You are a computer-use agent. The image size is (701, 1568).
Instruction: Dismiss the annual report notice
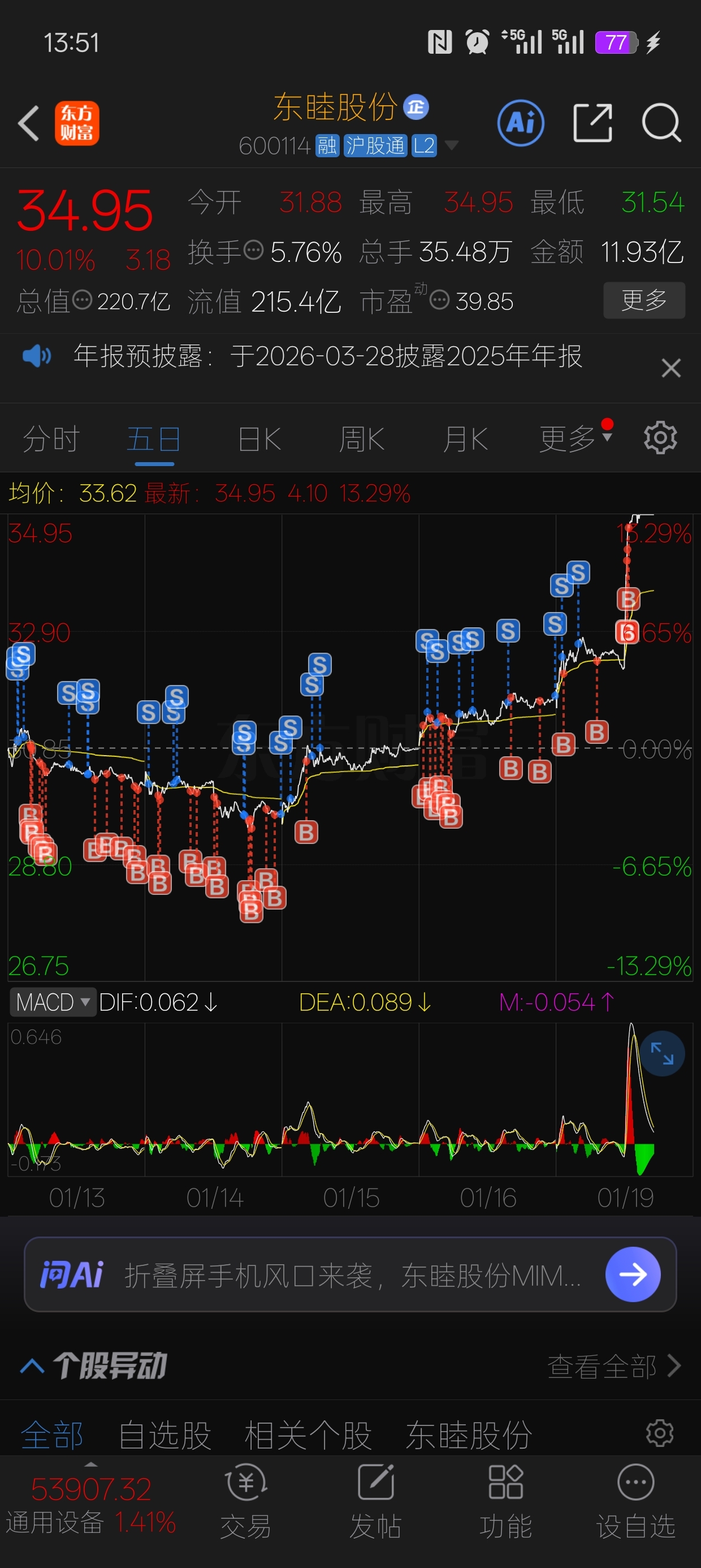[671, 368]
